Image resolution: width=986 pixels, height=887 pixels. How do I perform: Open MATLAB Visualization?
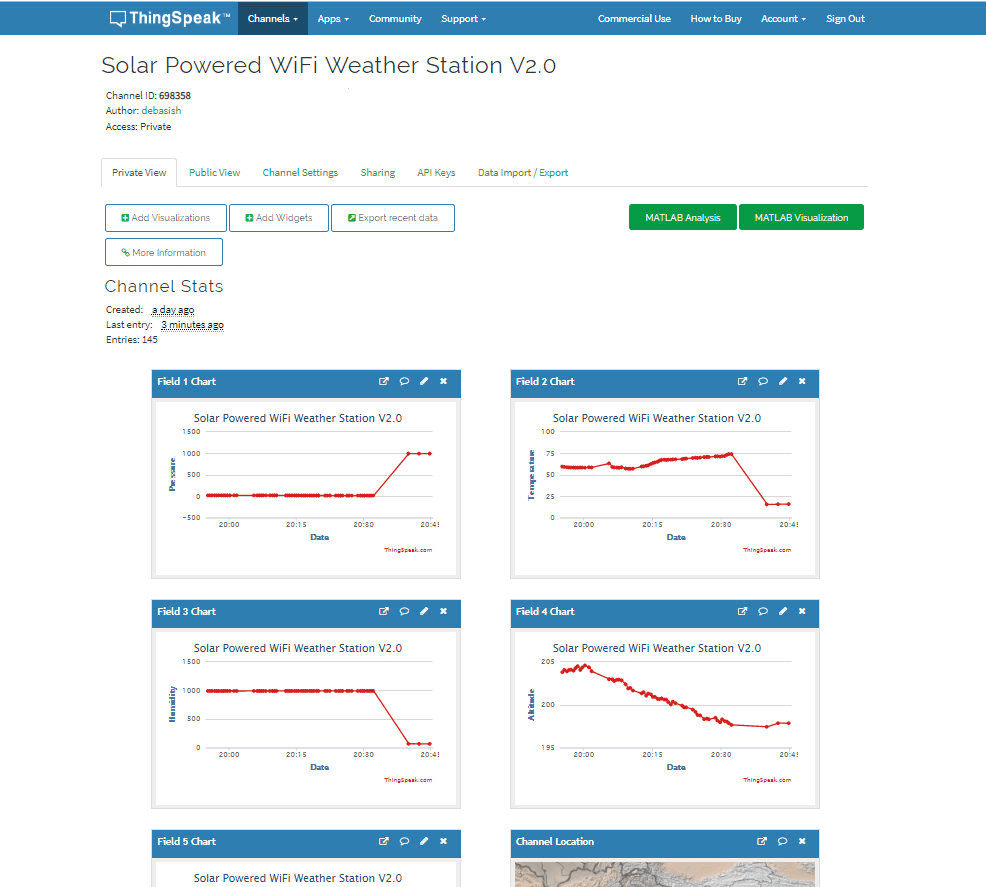[801, 218]
